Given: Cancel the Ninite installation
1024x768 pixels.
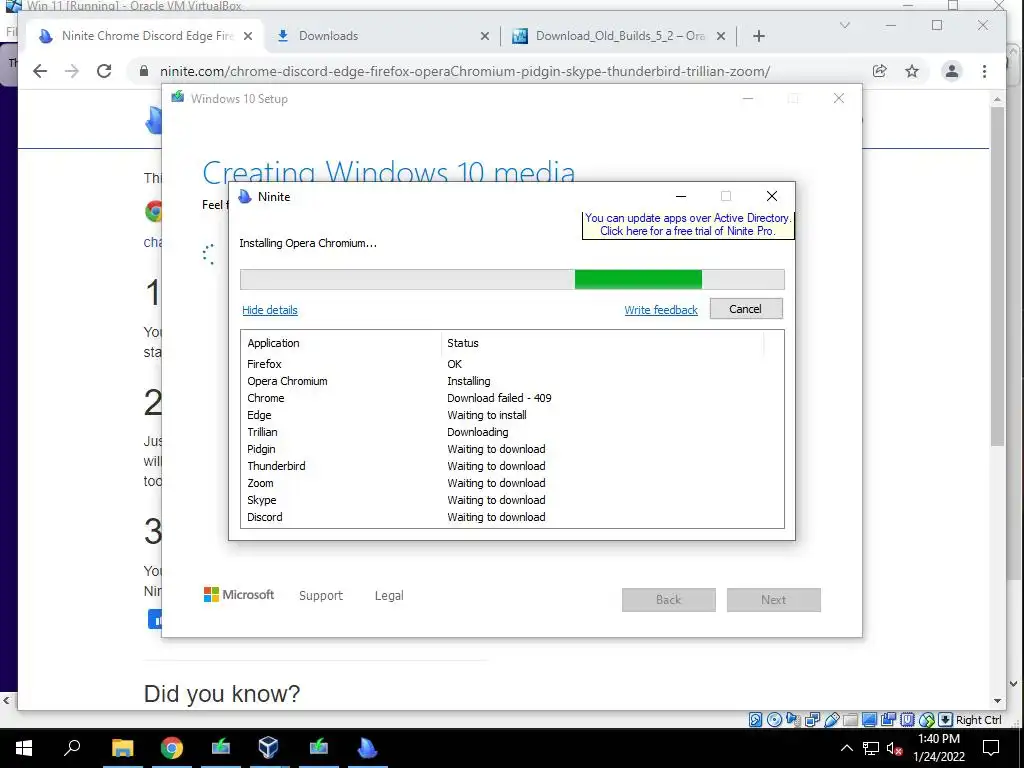Looking at the screenshot, I should pos(746,309).
